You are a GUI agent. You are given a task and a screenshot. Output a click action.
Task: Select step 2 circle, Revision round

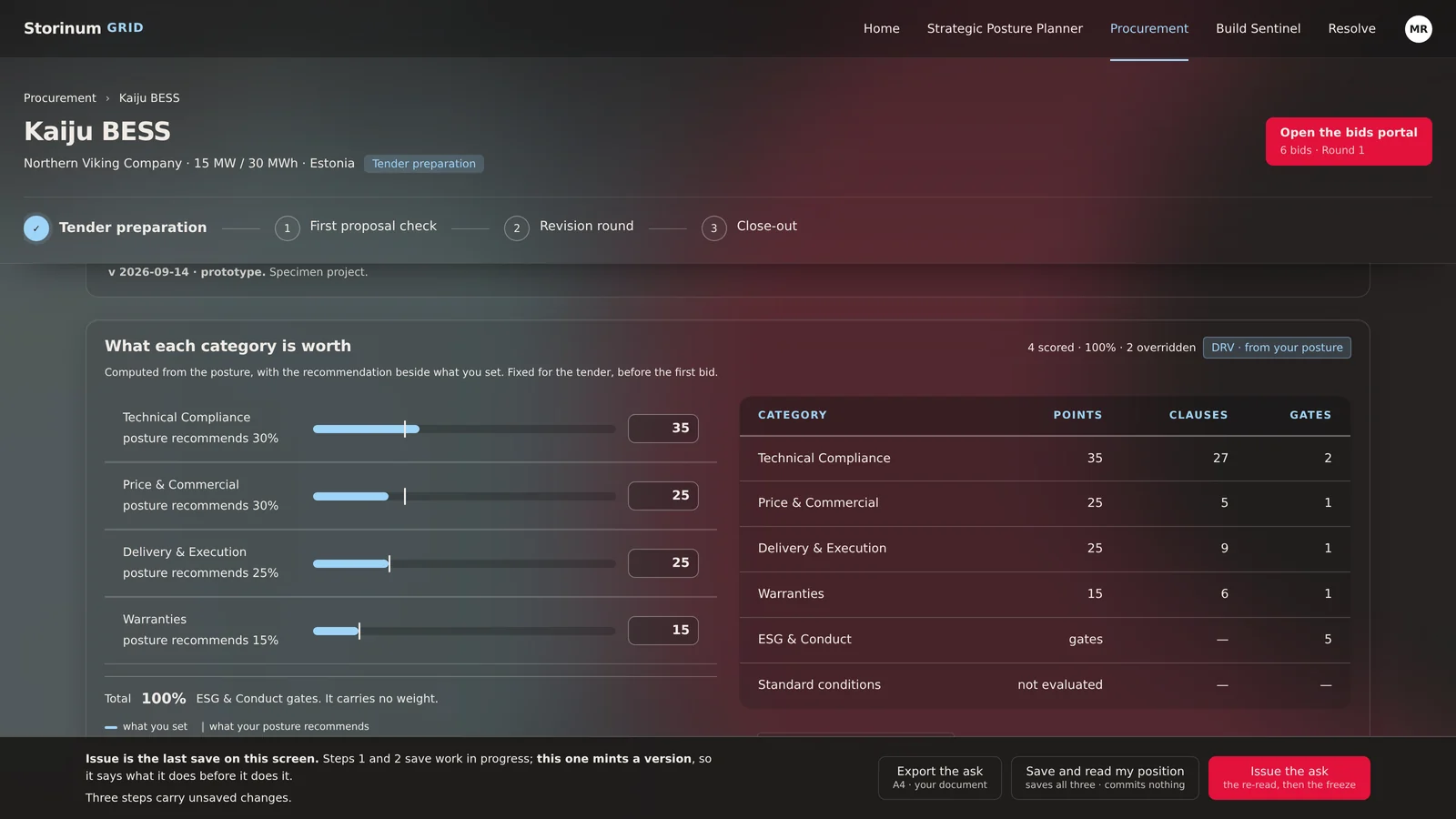[x=517, y=227]
